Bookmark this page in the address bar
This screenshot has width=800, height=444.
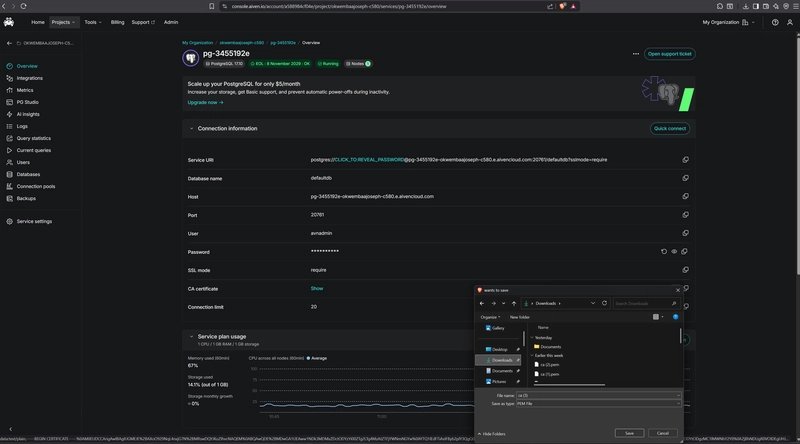(x=211, y=6)
